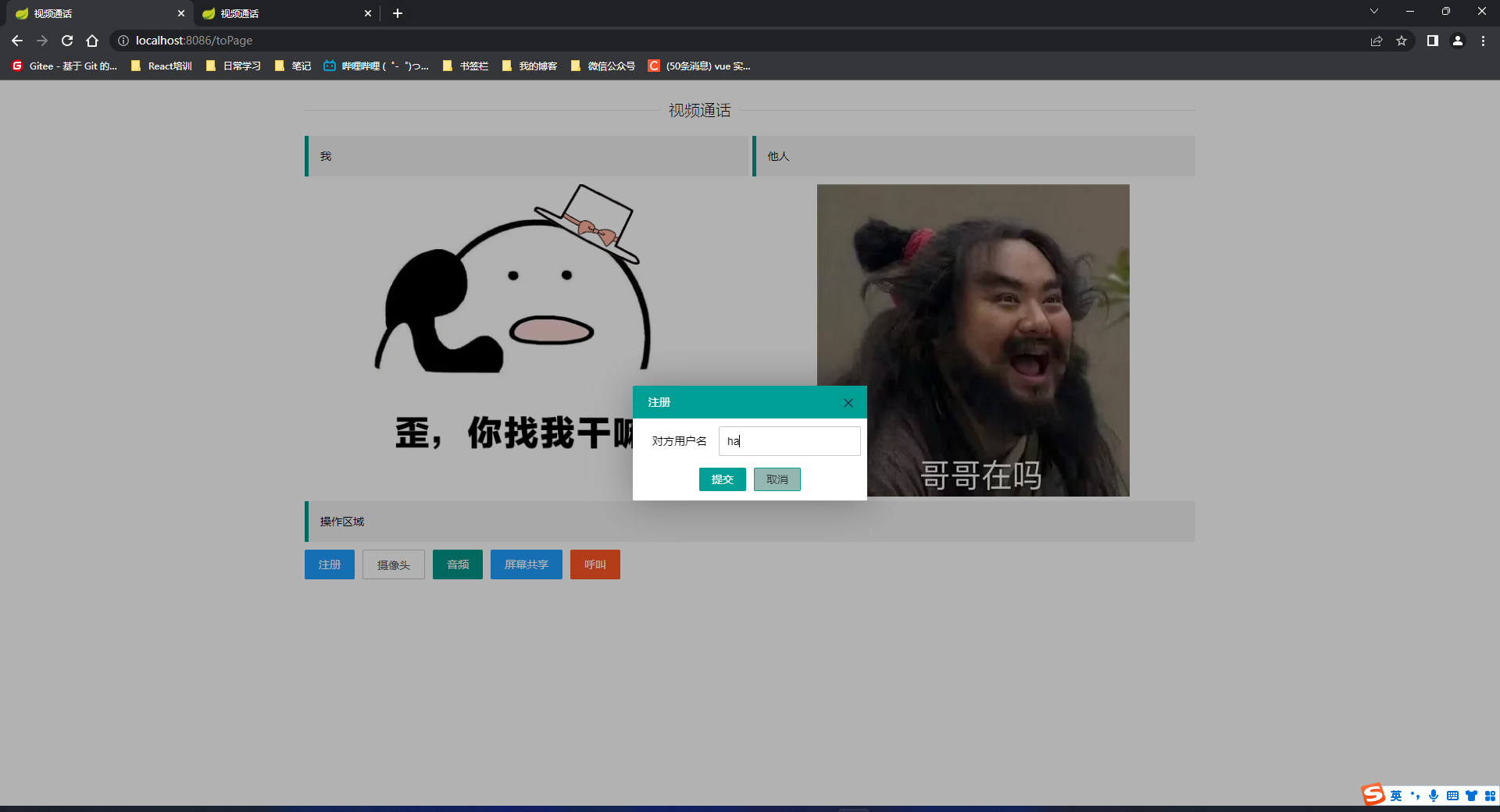Open Sogou soft keyboard icon
The height and width of the screenshot is (812, 1500).
pyautogui.click(x=1452, y=796)
